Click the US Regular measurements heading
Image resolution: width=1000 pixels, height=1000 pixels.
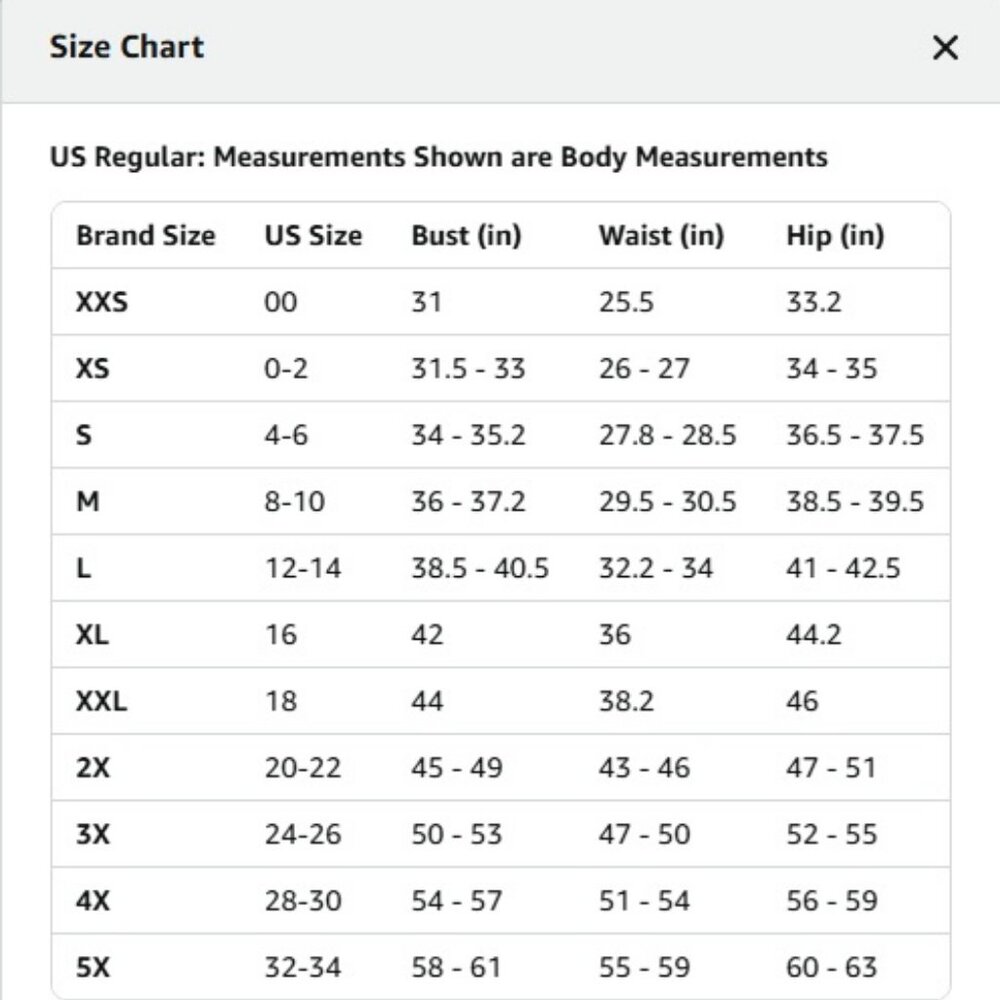(x=438, y=157)
